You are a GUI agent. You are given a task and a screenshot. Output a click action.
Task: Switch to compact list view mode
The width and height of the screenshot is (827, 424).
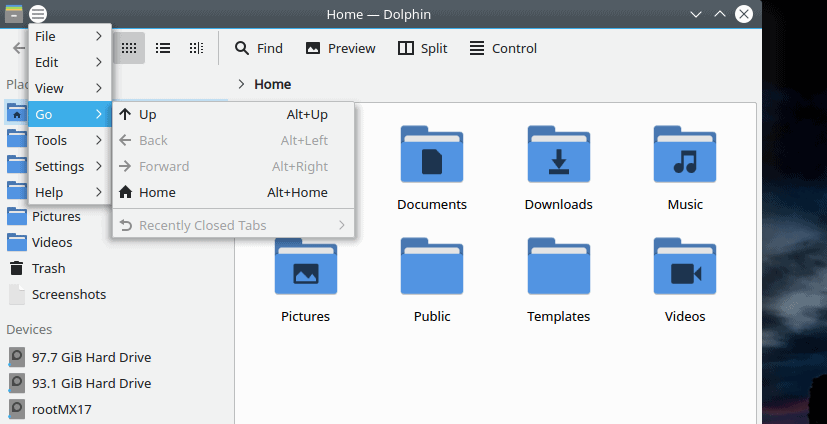click(x=162, y=49)
